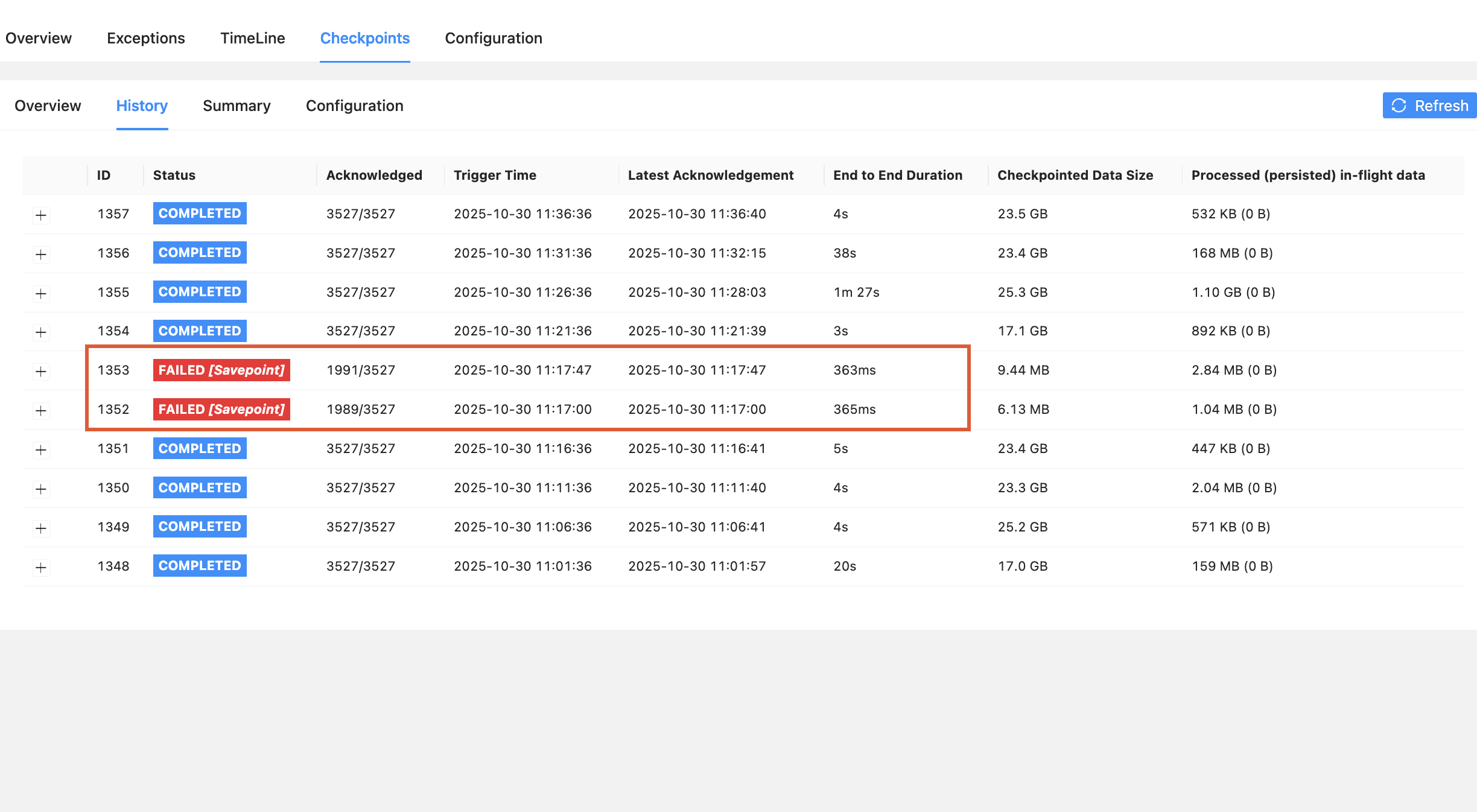Open the Configuration sub-tab under Checkpoints
Image resolution: width=1477 pixels, height=812 pixels.
[x=354, y=106]
